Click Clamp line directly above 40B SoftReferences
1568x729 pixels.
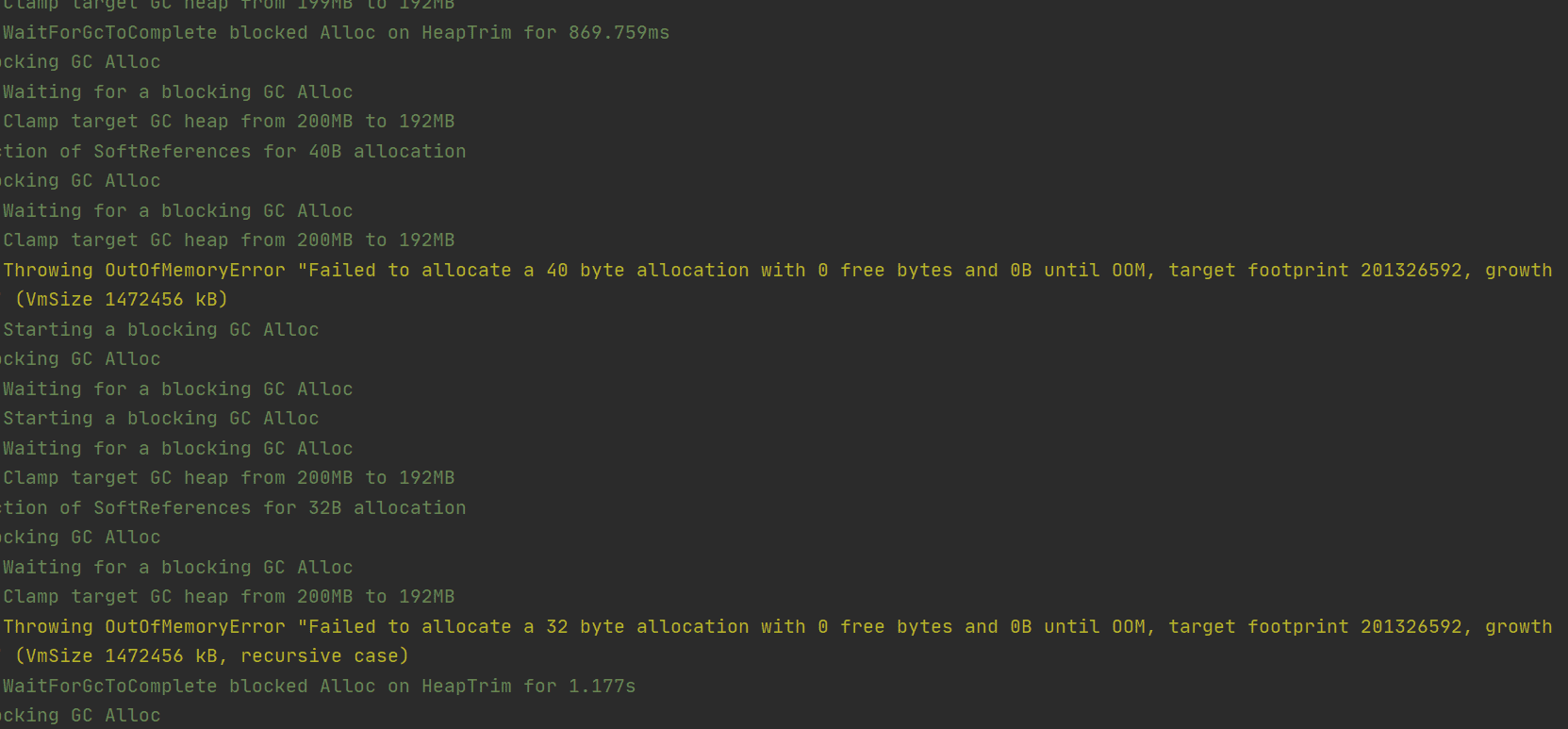click(228, 122)
